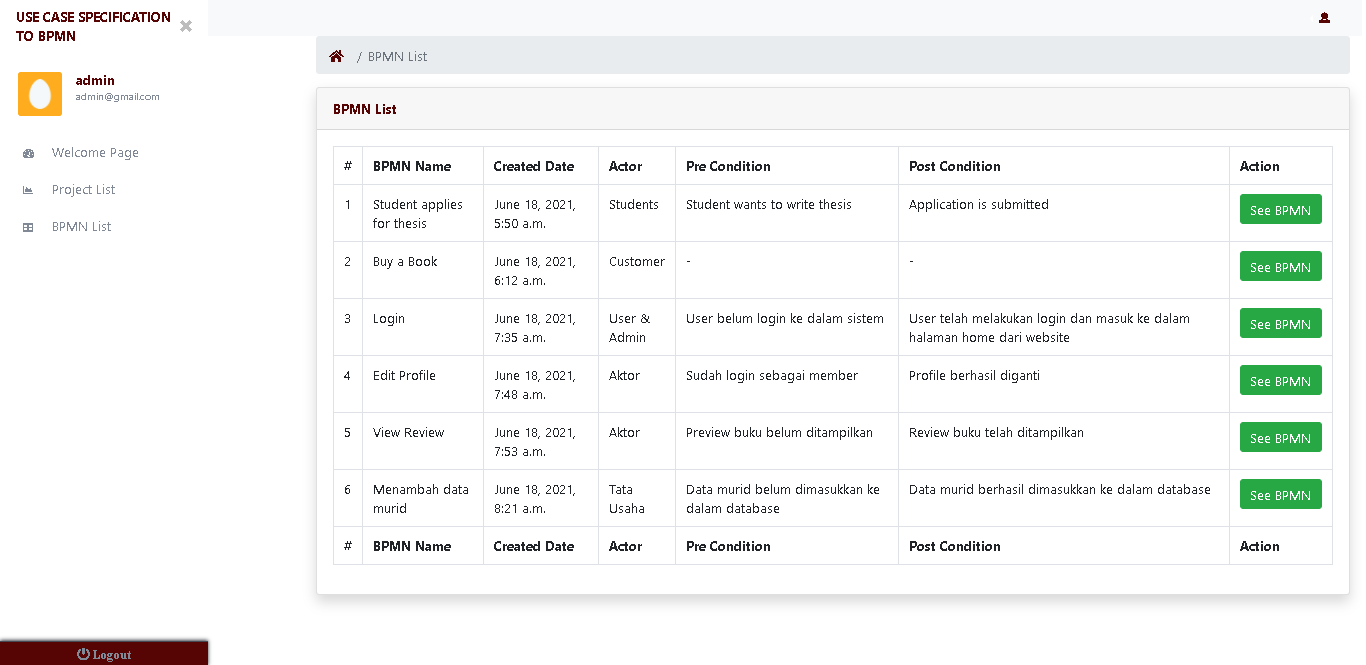1366x665 pixels.
Task: Click the Created Date column header
Action: (534, 166)
